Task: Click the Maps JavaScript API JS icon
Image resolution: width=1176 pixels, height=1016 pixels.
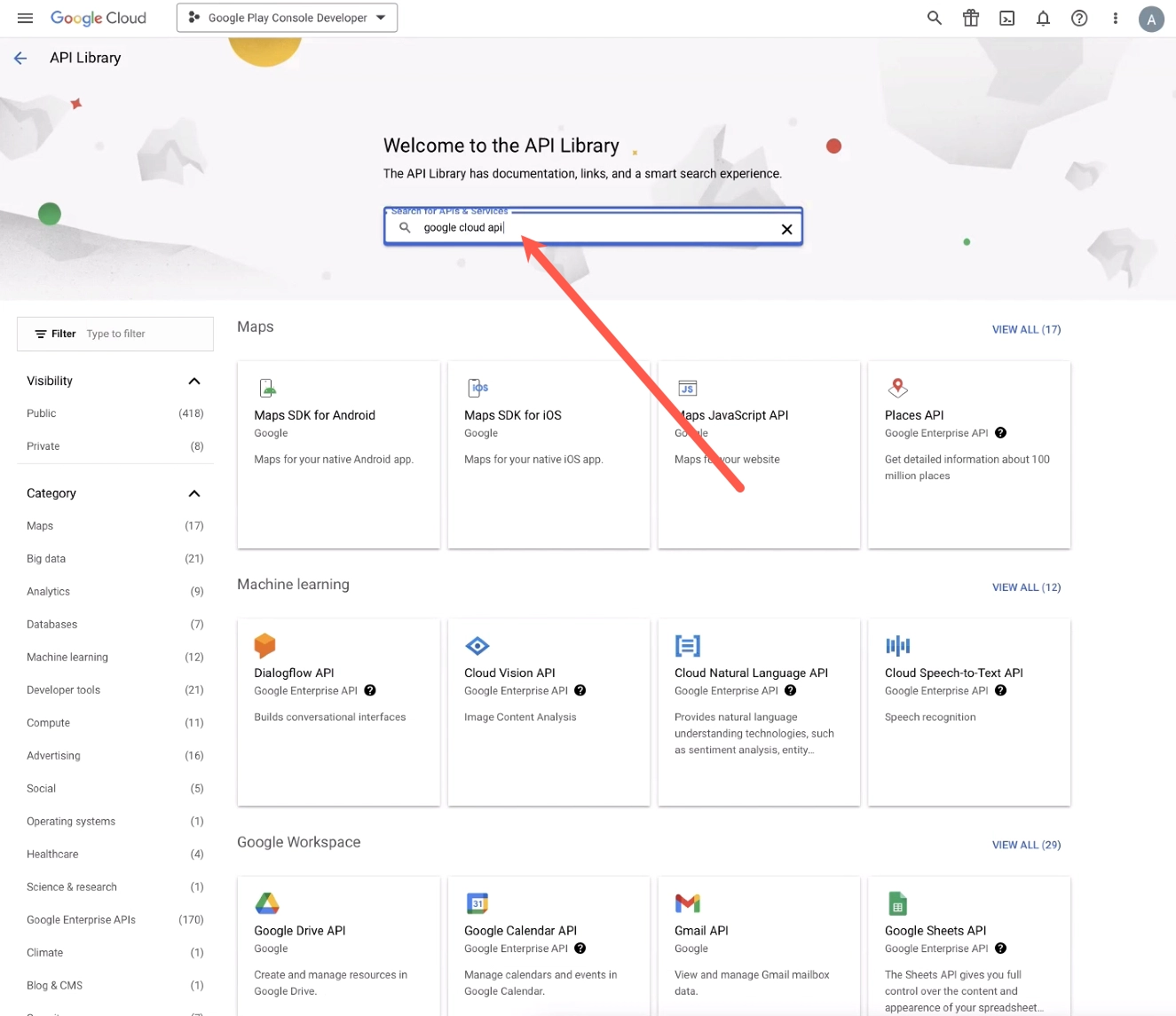Action: (688, 388)
